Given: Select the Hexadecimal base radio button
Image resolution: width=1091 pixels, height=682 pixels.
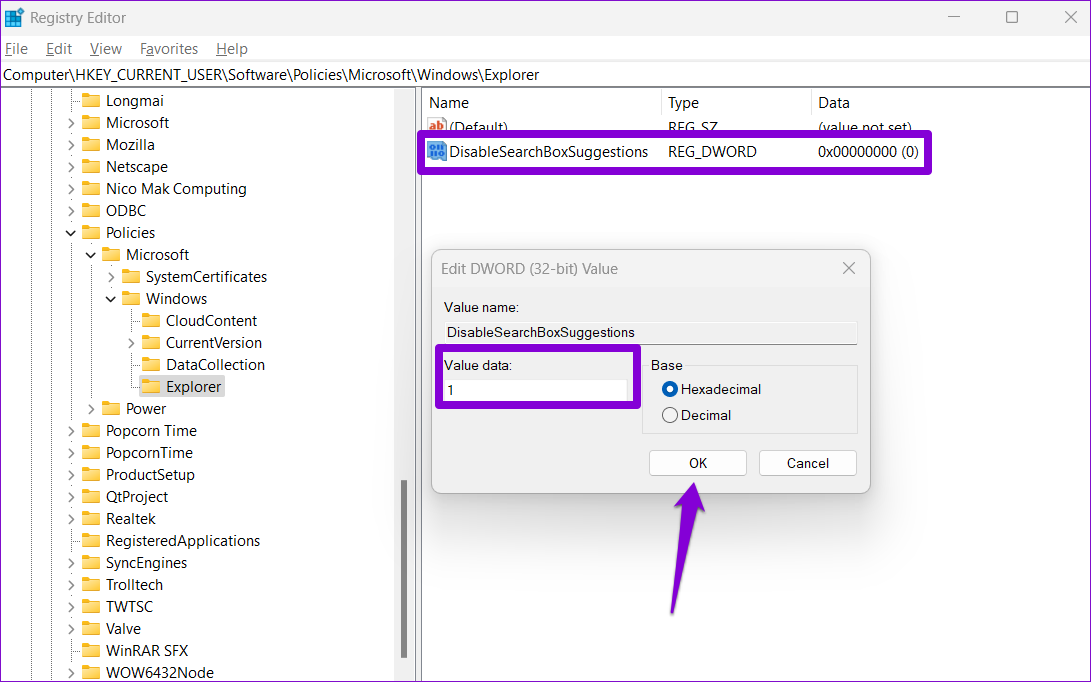Looking at the screenshot, I should 670,389.
